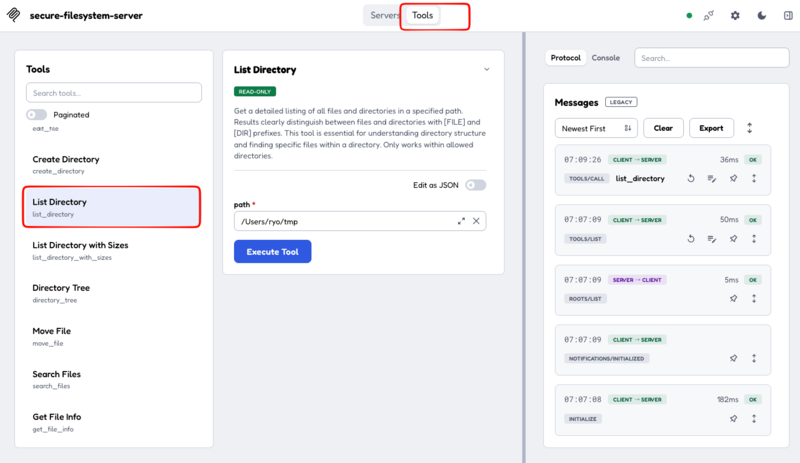Click the SERVER → CLIENT badge
The image size is (800, 463).
coord(637,280)
